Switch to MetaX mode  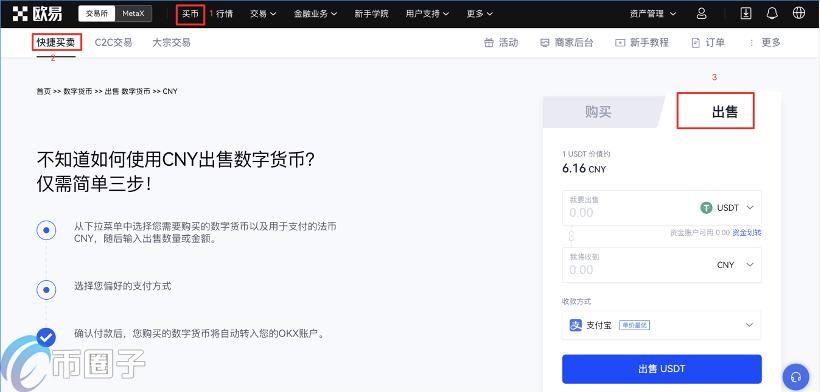[x=133, y=14]
